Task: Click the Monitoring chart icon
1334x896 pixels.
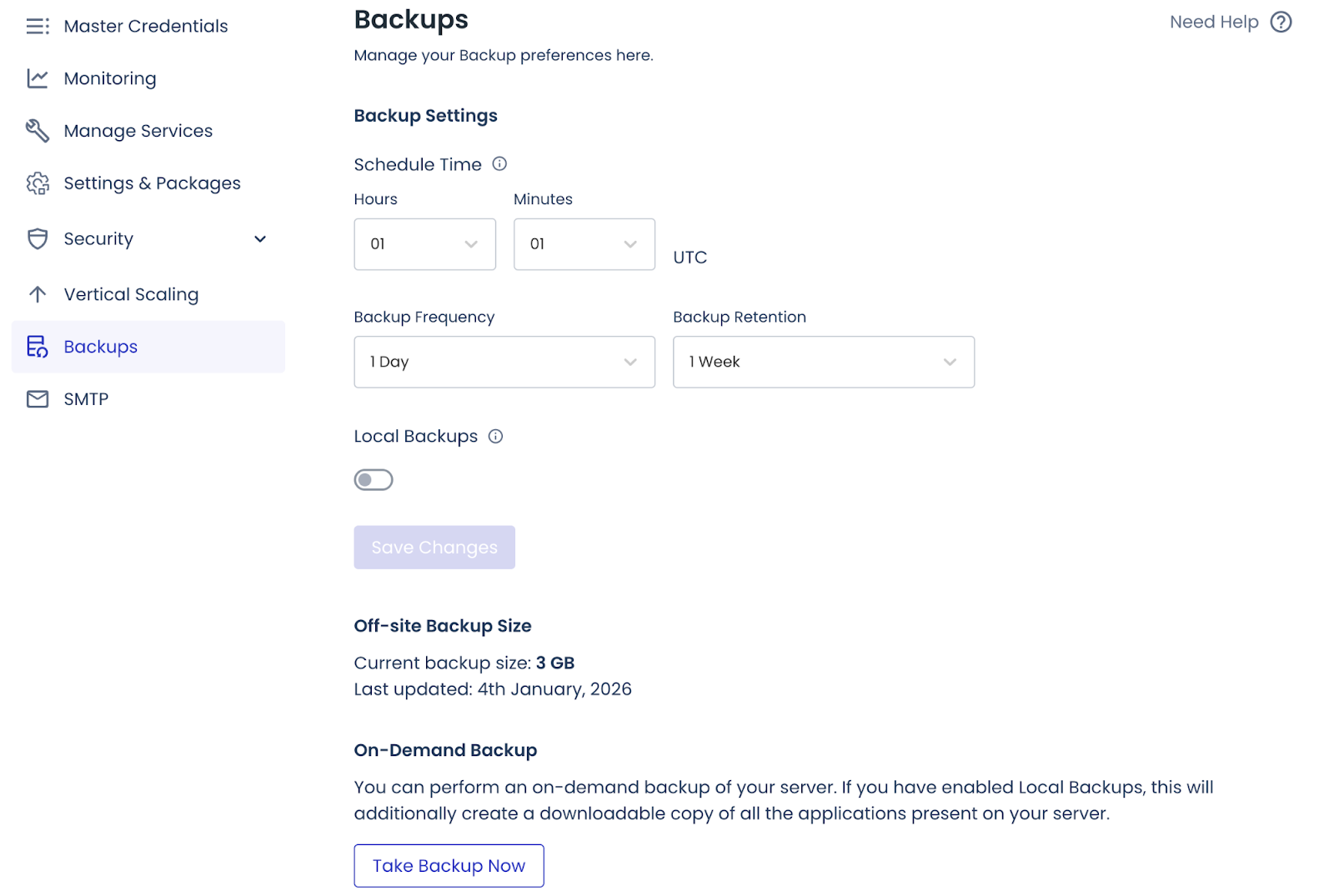Action: pyautogui.click(x=38, y=78)
